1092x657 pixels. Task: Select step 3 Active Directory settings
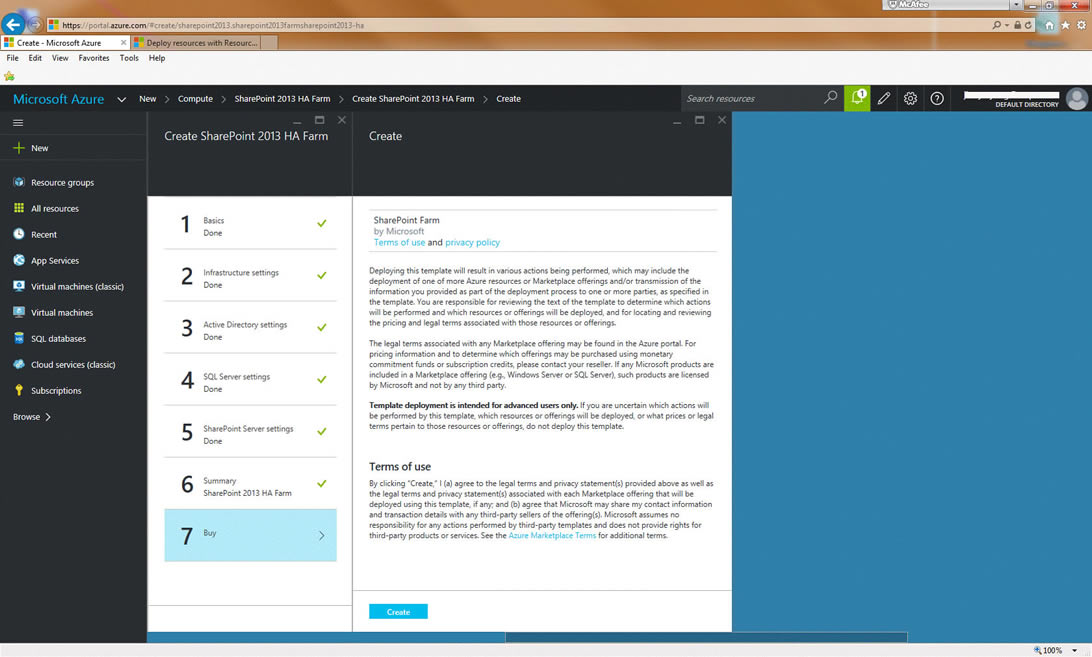pyautogui.click(x=250, y=327)
